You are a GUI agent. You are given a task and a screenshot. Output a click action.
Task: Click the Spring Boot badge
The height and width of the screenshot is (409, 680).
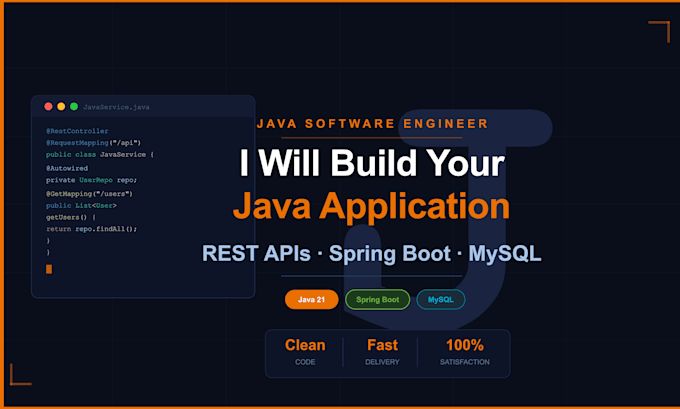coord(377,300)
